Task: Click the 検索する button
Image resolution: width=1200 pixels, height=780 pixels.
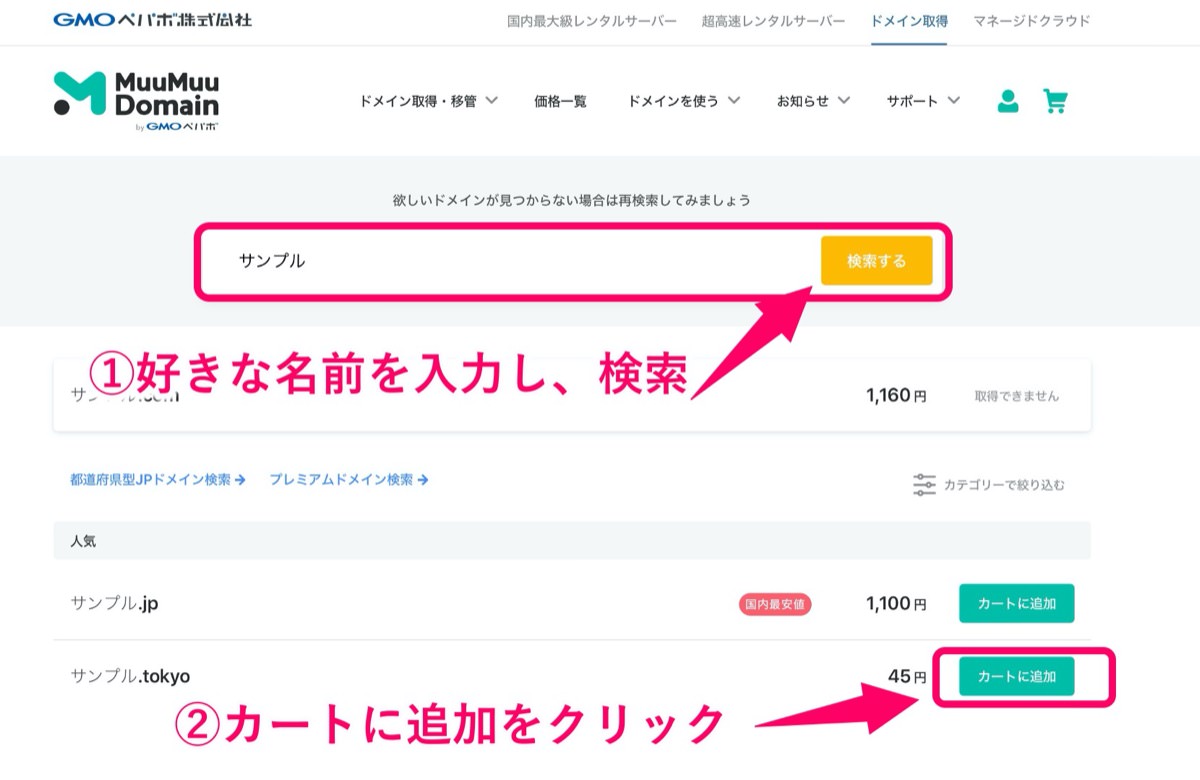Action: [876, 261]
